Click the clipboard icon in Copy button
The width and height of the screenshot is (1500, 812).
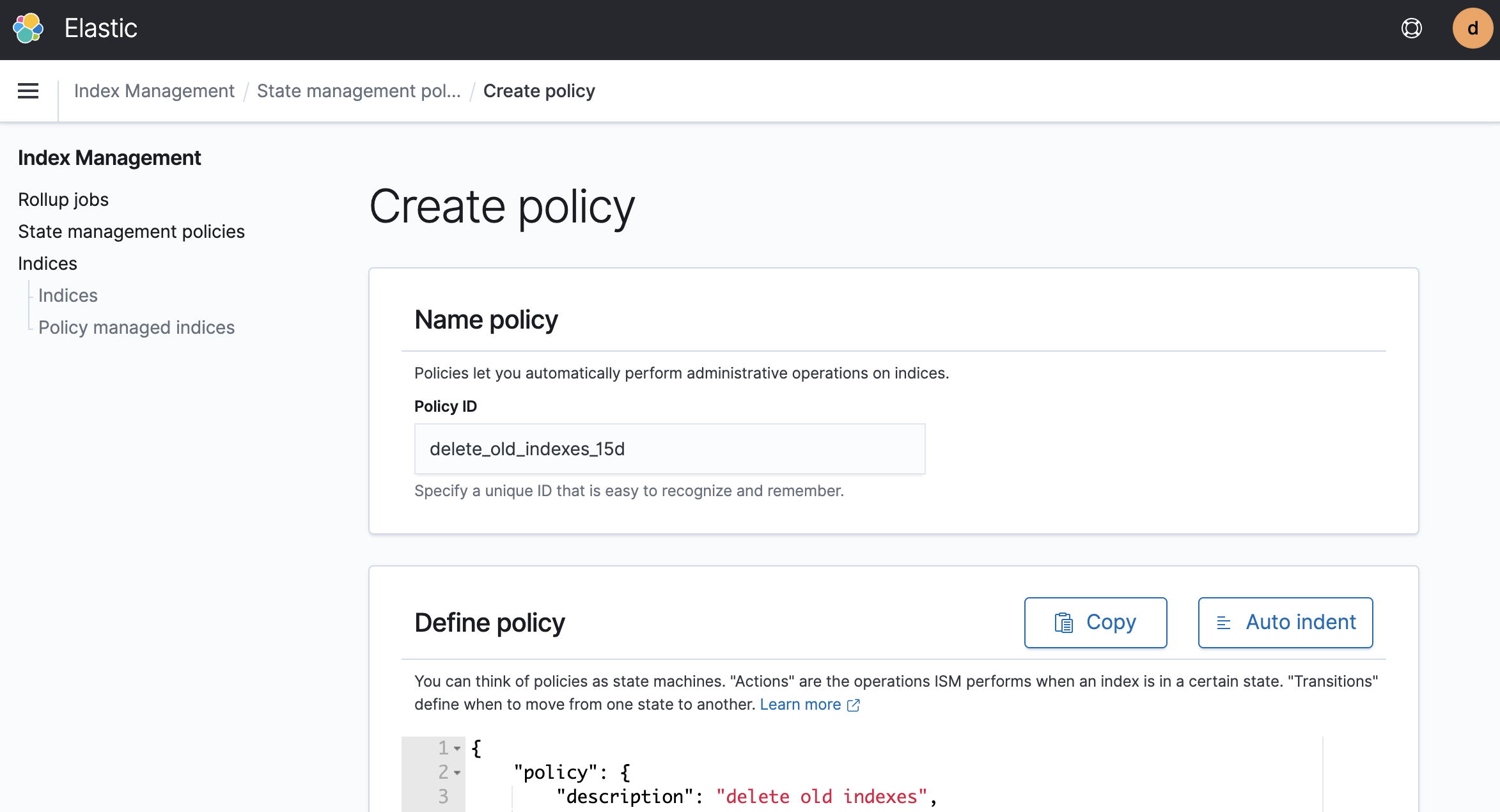pyautogui.click(x=1063, y=623)
